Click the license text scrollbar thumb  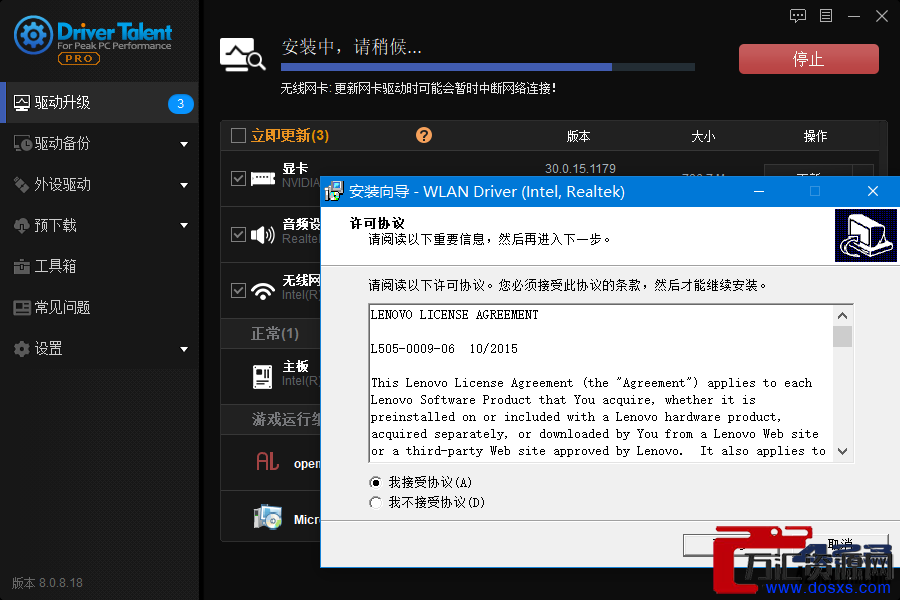(842, 336)
